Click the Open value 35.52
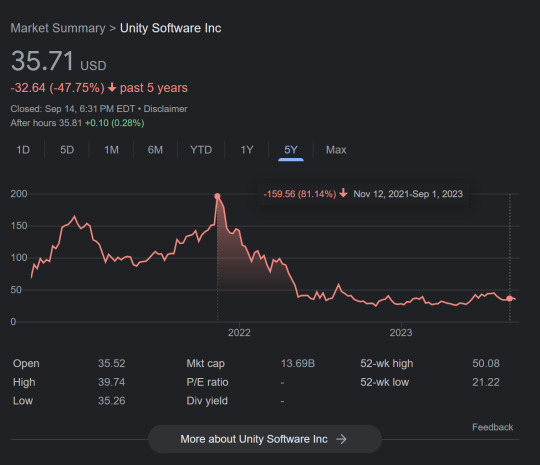Image resolution: width=540 pixels, height=465 pixels. (112, 363)
